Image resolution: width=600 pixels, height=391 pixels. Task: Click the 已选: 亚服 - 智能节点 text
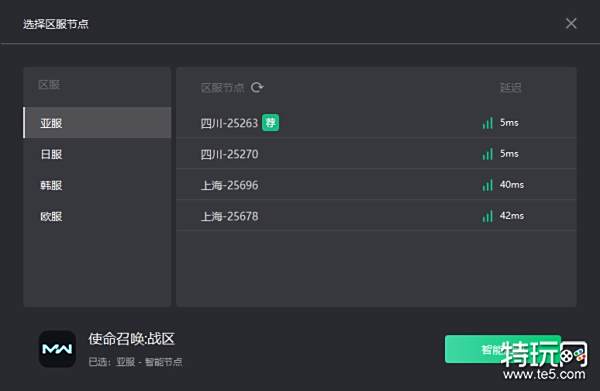(135, 362)
